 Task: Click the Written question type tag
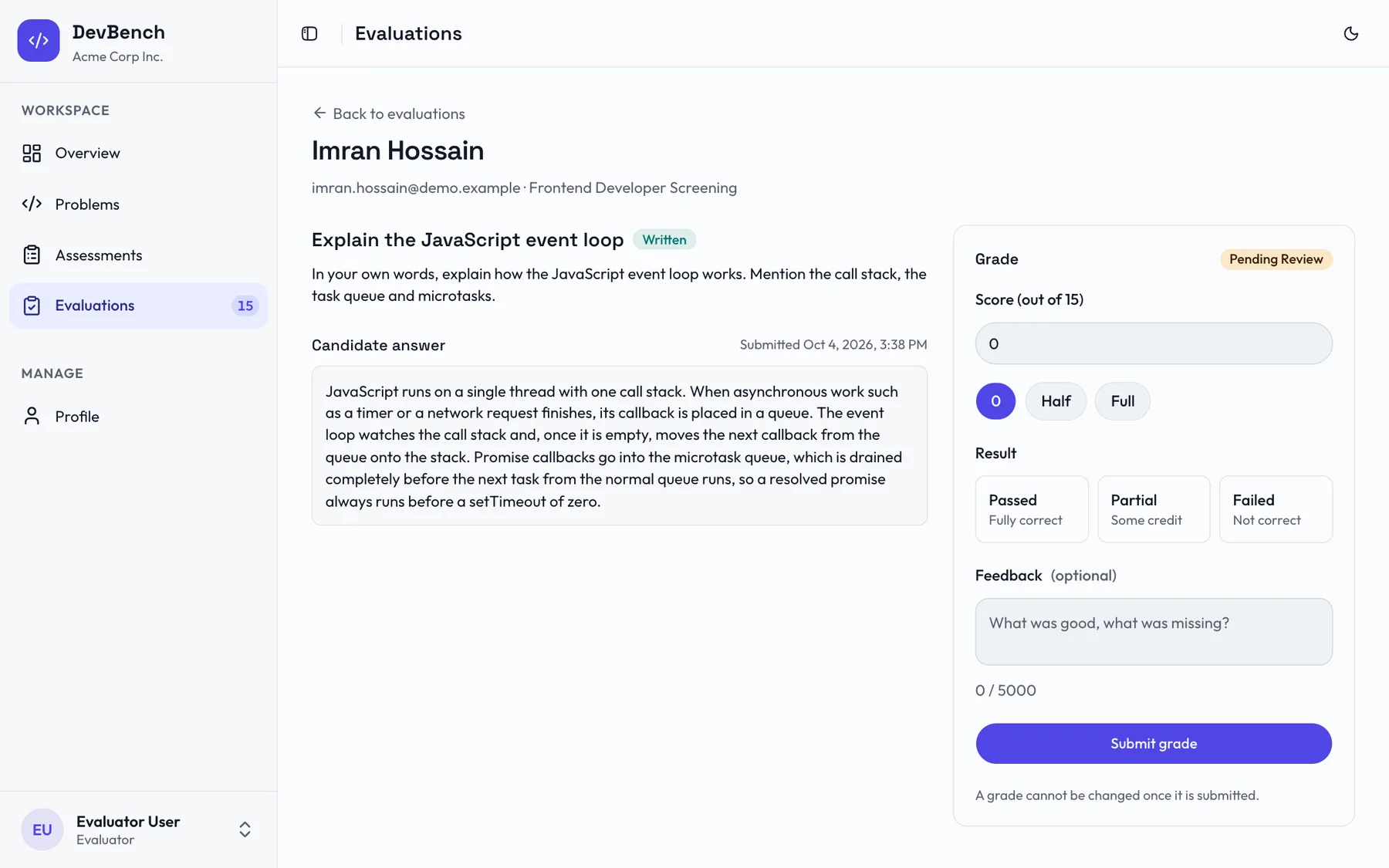(664, 240)
